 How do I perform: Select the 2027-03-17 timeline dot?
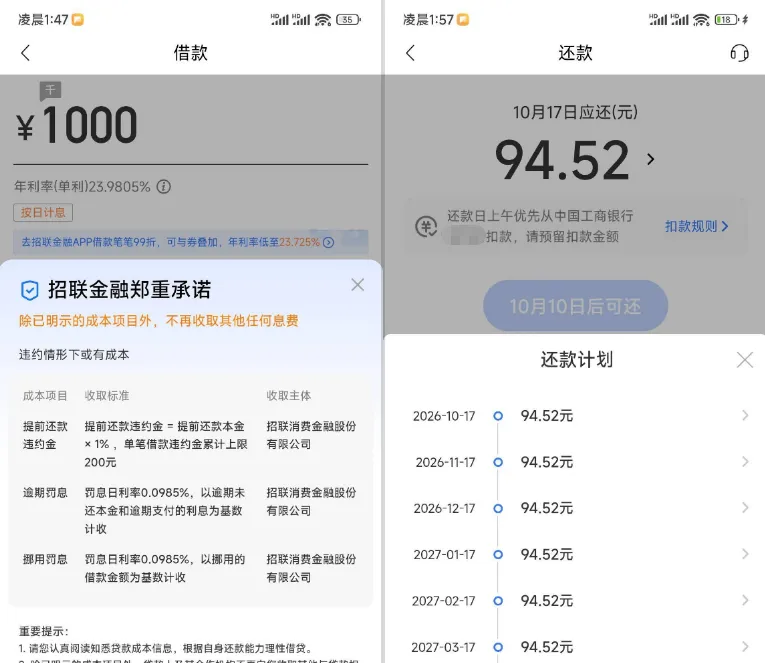click(x=498, y=647)
